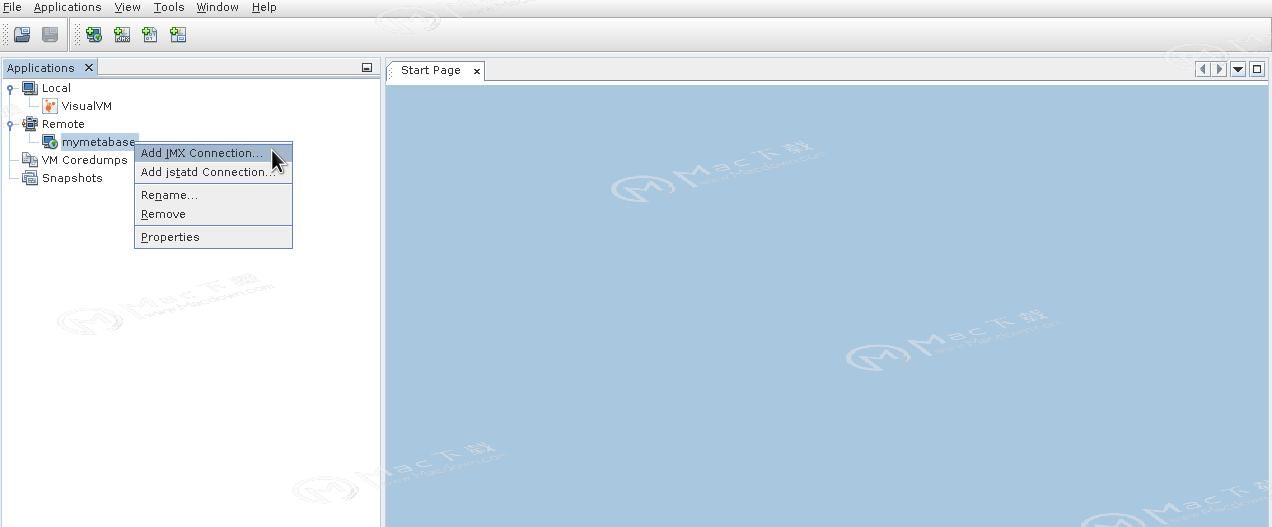The width and height of the screenshot is (1272, 527).
Task: Click the mymetabase remote host icon
Action: point(50,142)
